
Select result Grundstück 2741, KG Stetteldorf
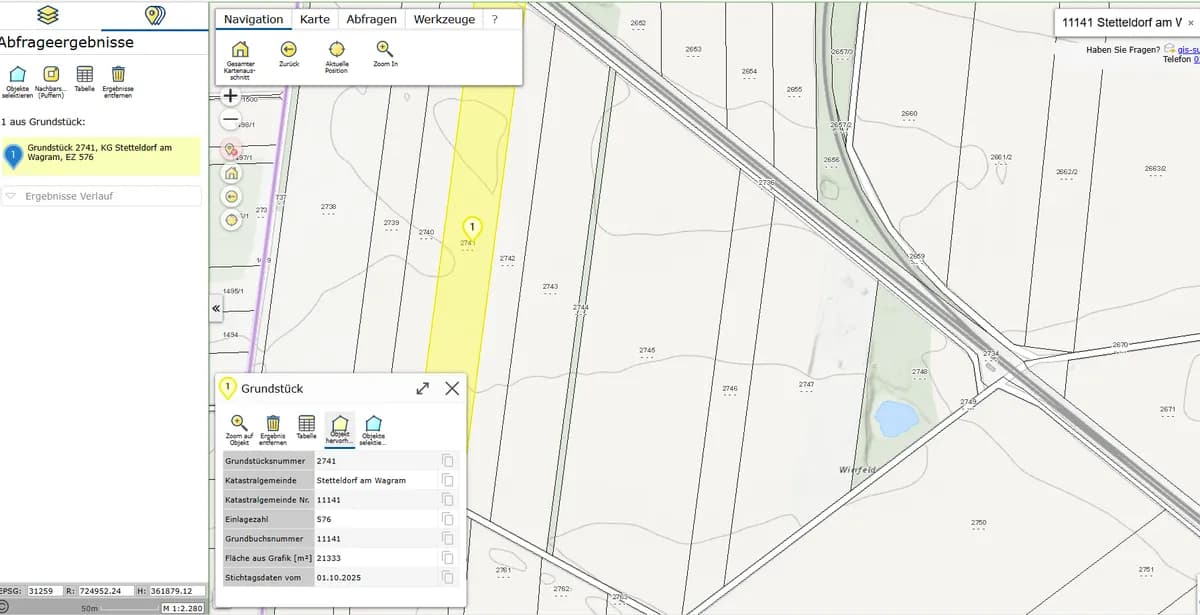coord(100,156)
